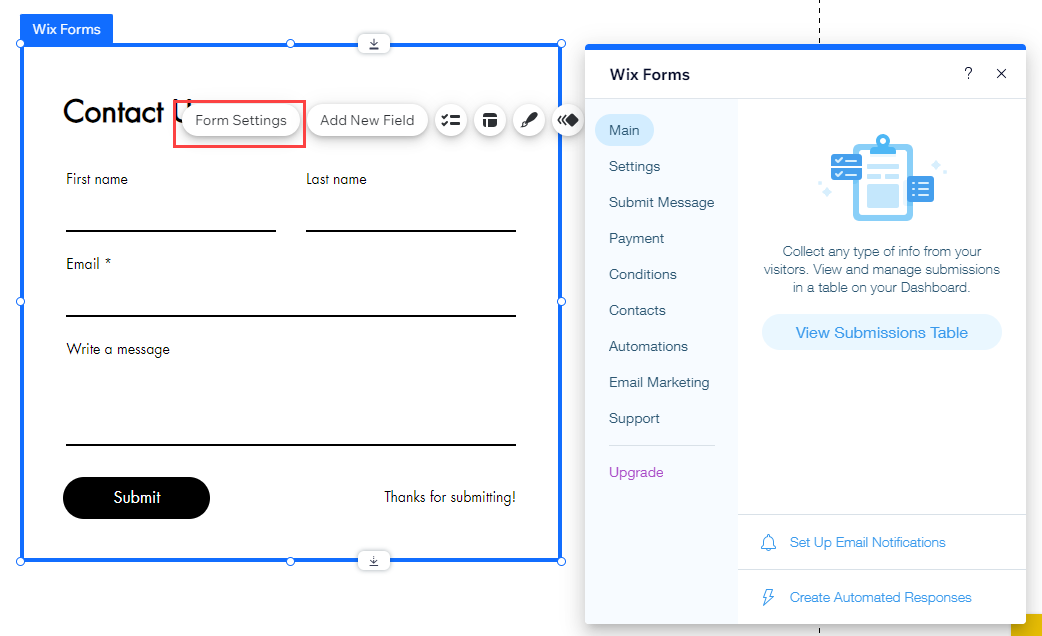Open the Support tab
This screenshot has height=636, width=1042.
click(635, 418)
